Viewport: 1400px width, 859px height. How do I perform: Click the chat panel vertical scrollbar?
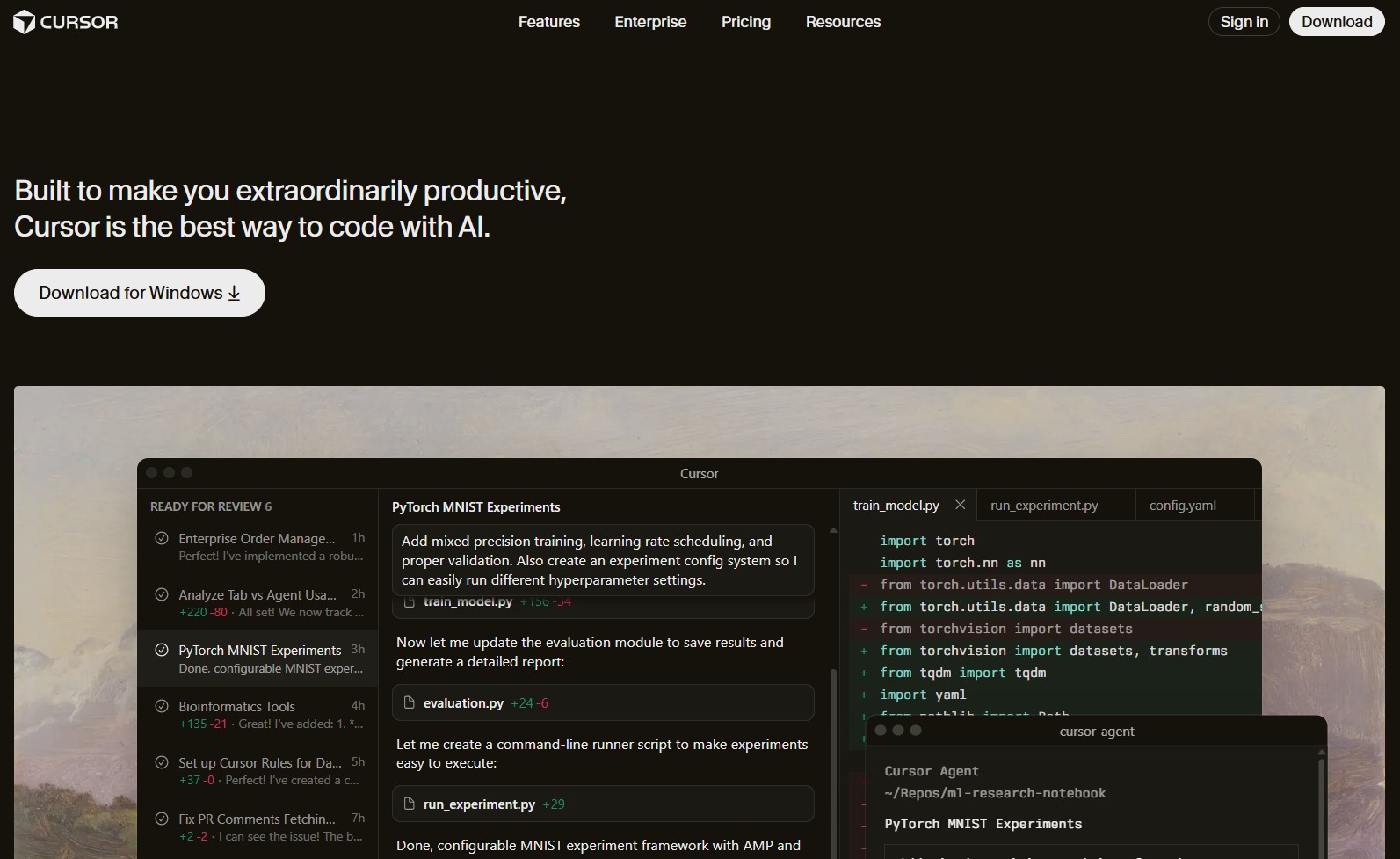point(833,761)
